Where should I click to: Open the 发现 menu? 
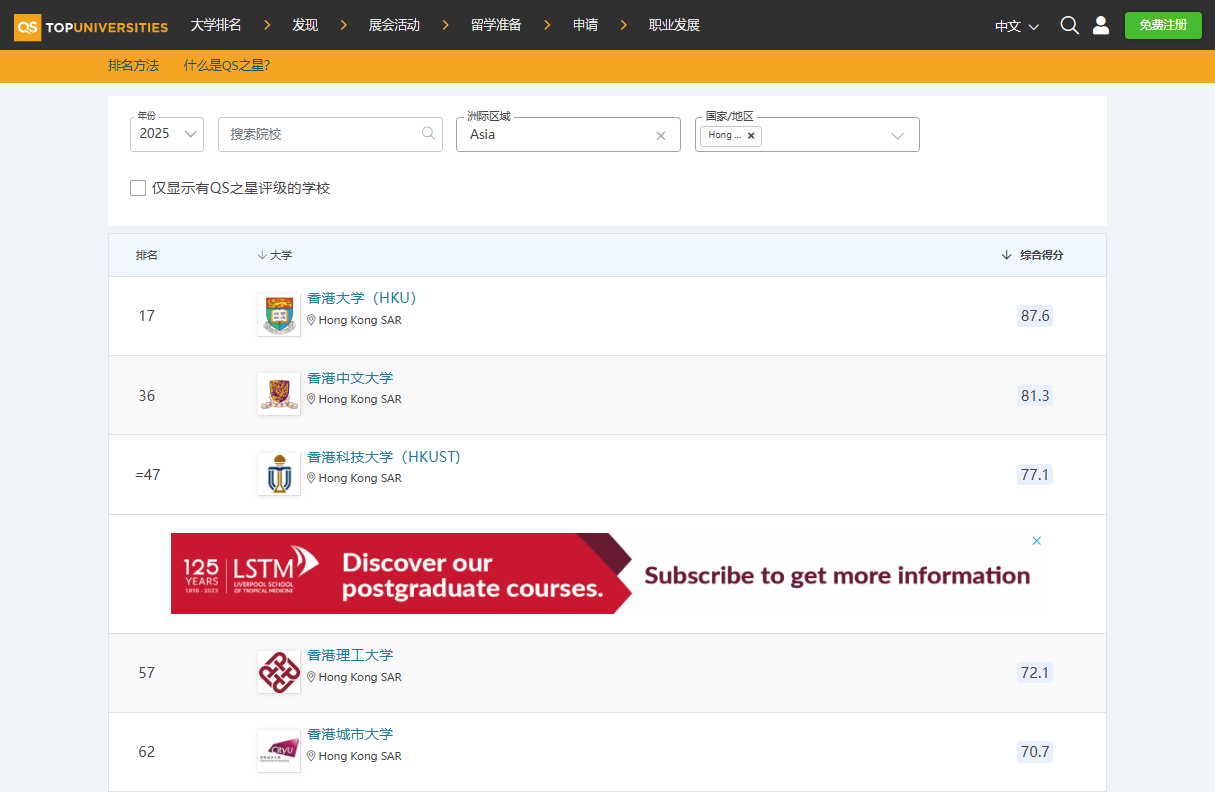[305, 25]
